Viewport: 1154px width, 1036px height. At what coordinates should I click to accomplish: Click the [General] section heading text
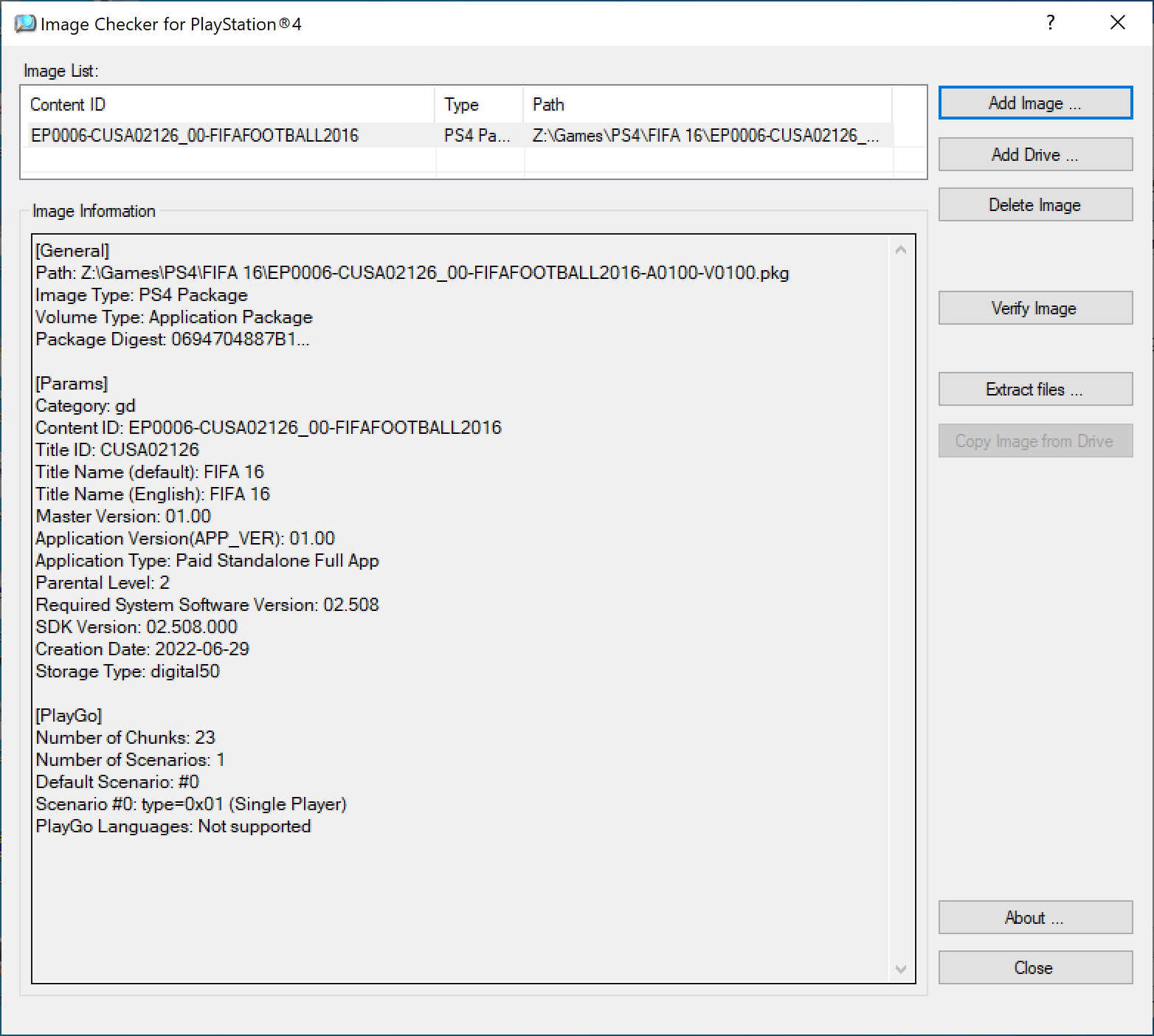coord(72,251)
